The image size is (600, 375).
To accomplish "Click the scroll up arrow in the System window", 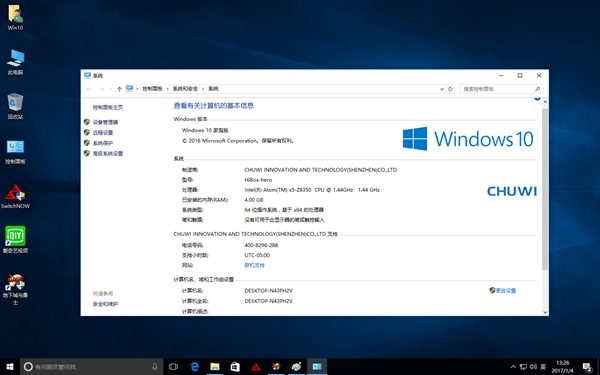I will (545, 102).
